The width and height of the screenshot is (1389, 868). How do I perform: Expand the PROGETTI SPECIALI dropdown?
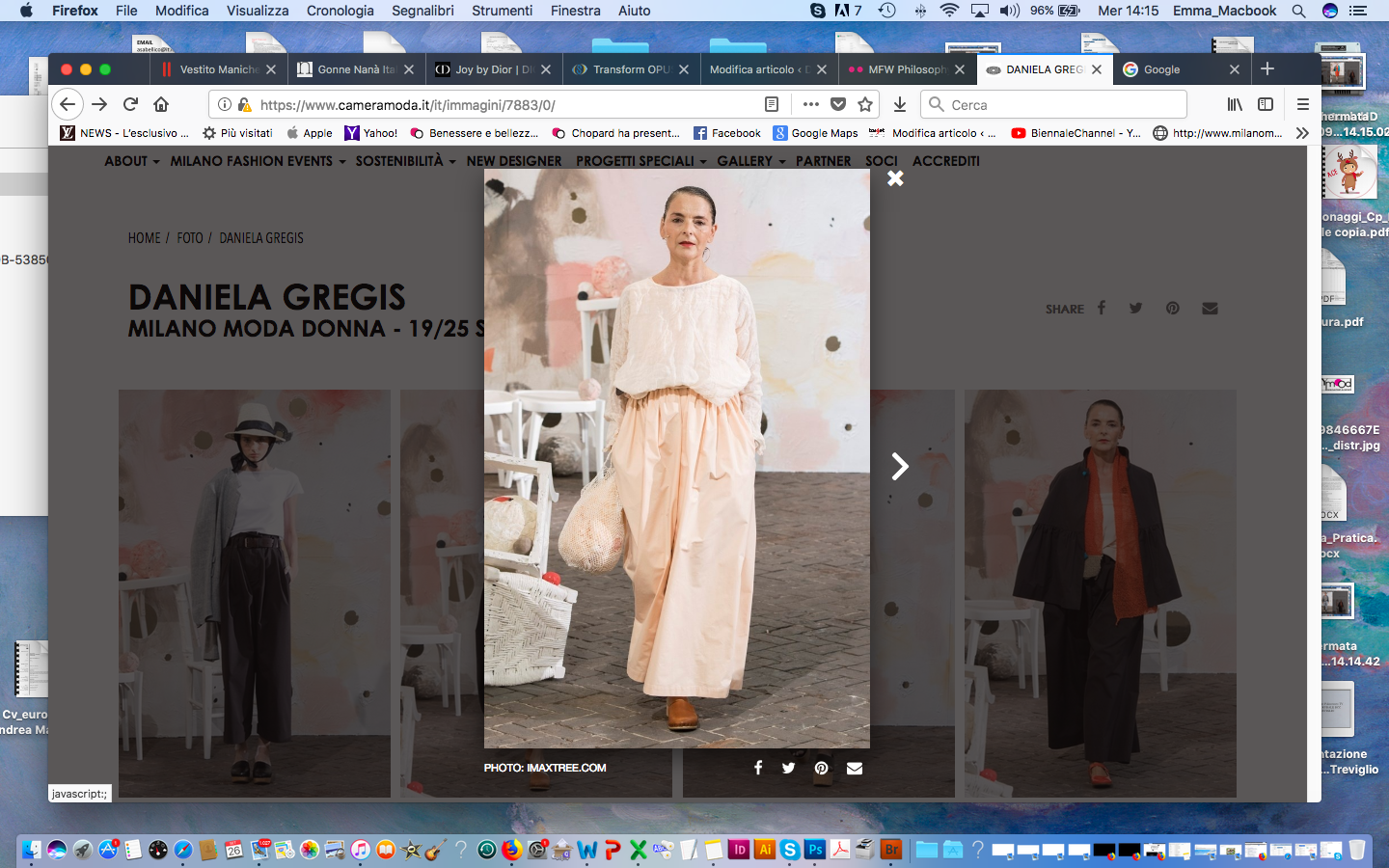coord(641,161)
